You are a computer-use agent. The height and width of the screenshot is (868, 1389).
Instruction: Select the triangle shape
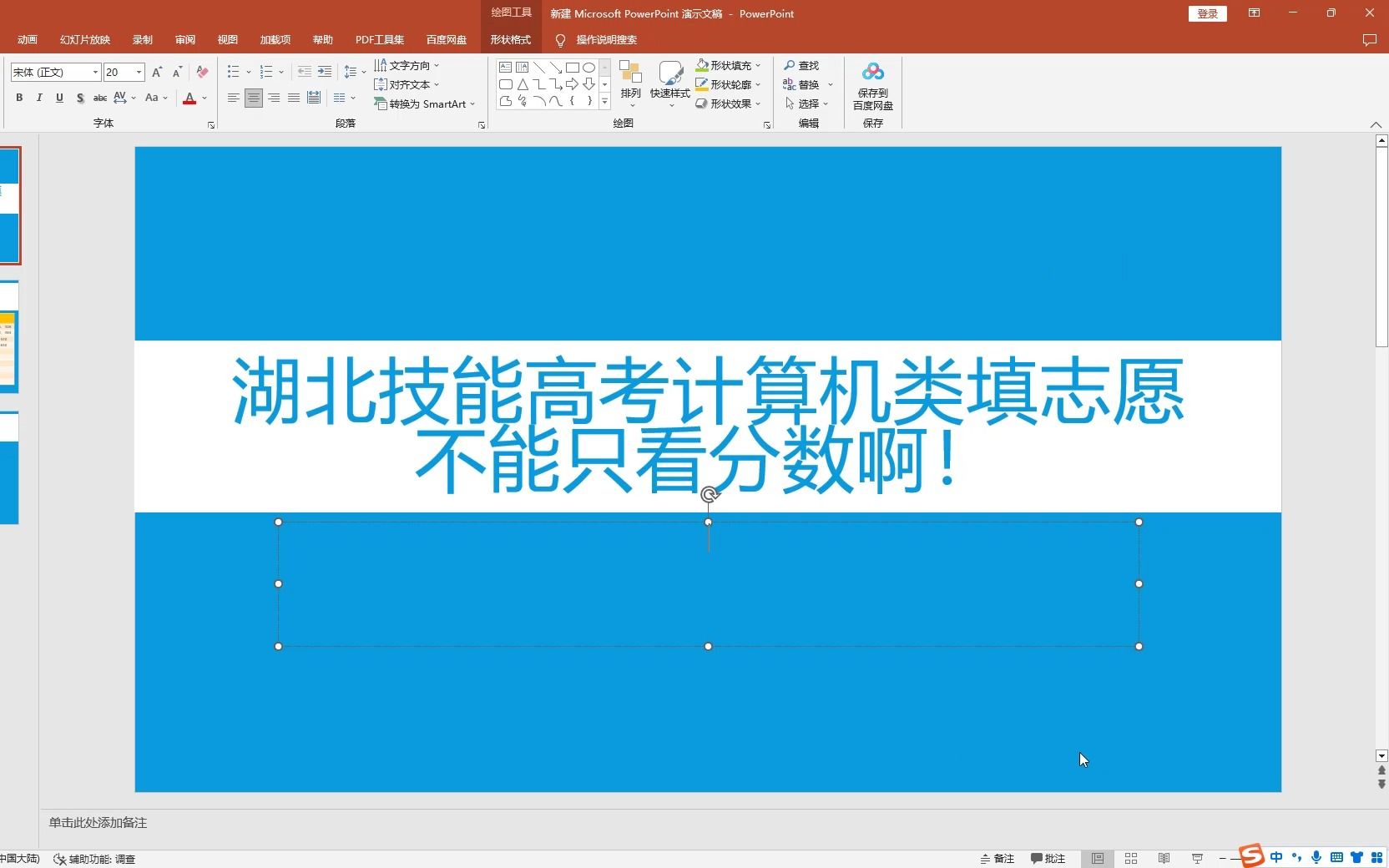(523, 84)
